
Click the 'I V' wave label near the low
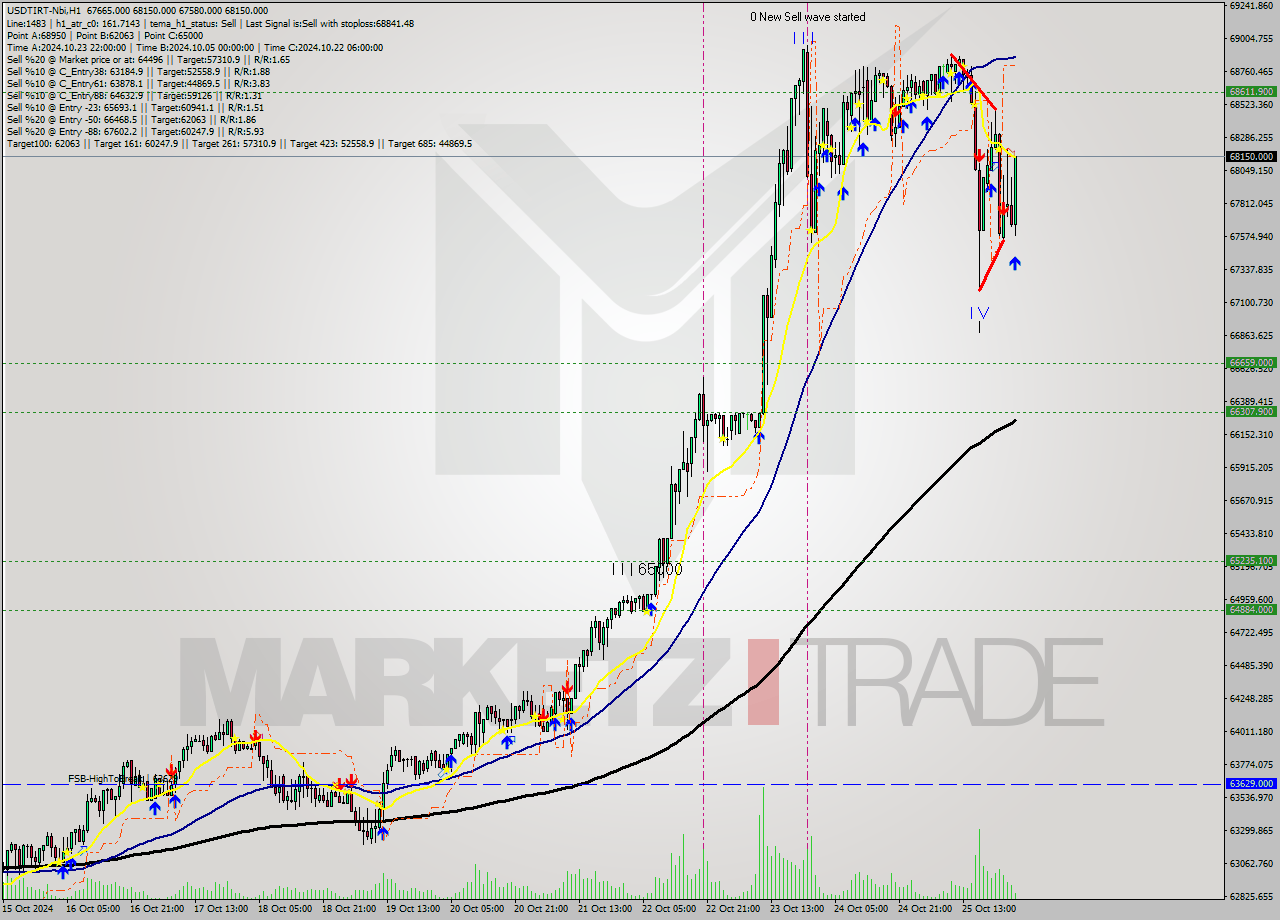(x=979, y=314)
